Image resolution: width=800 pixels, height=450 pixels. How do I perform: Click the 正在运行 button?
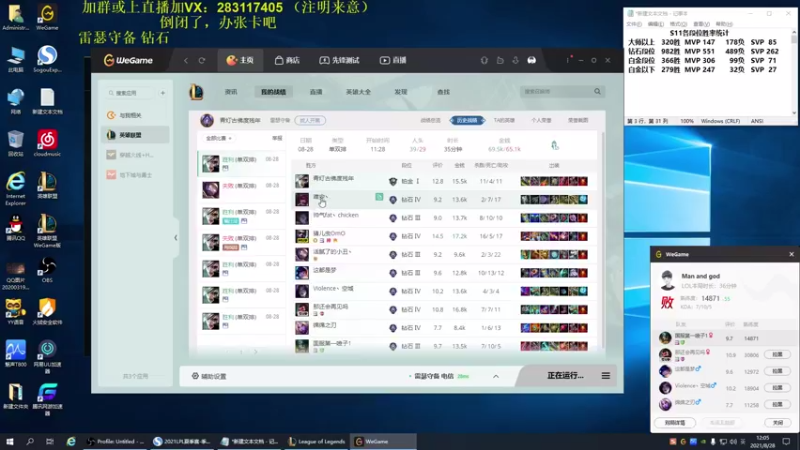(565, 376)
